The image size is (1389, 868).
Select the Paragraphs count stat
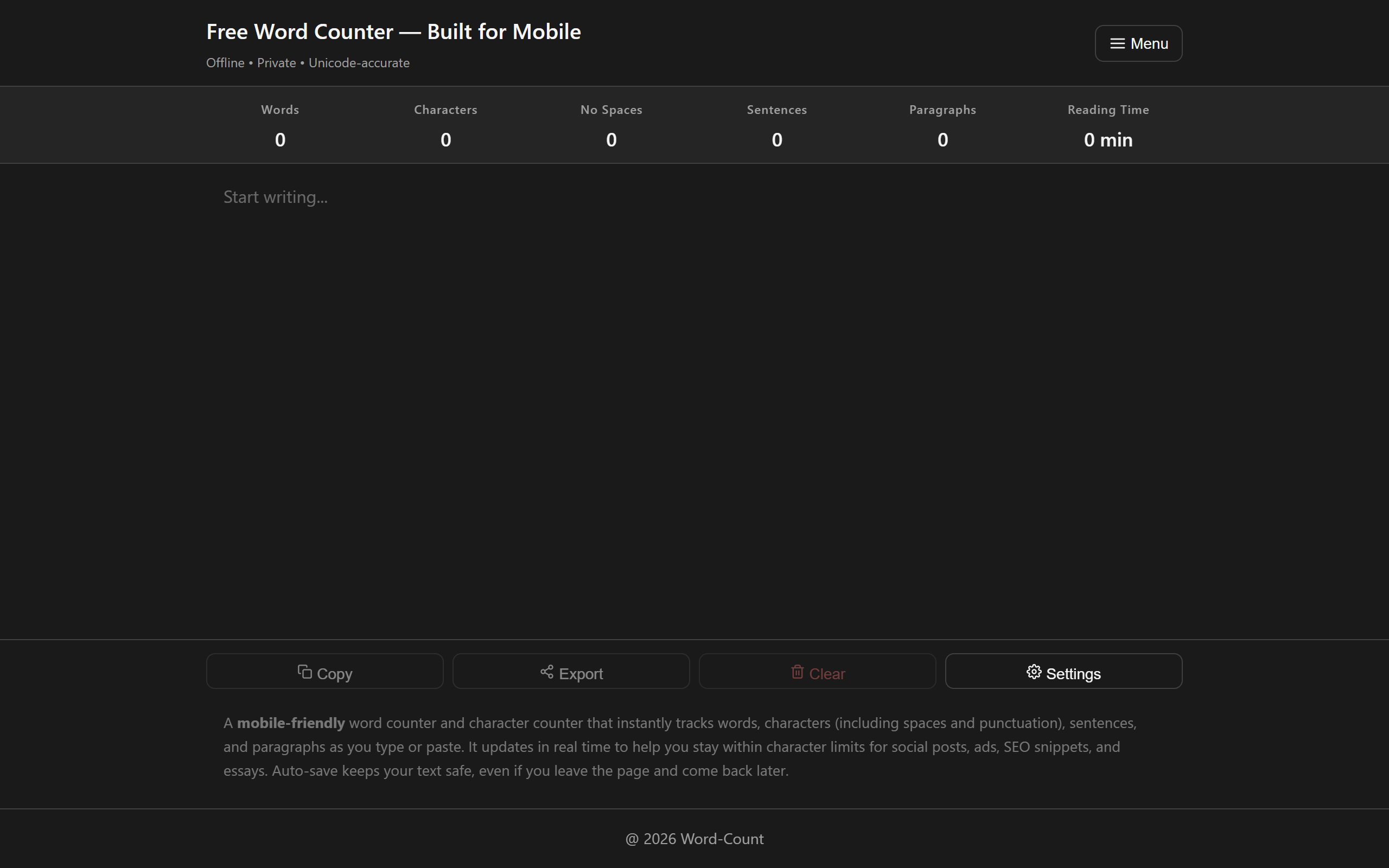[942, 125]
